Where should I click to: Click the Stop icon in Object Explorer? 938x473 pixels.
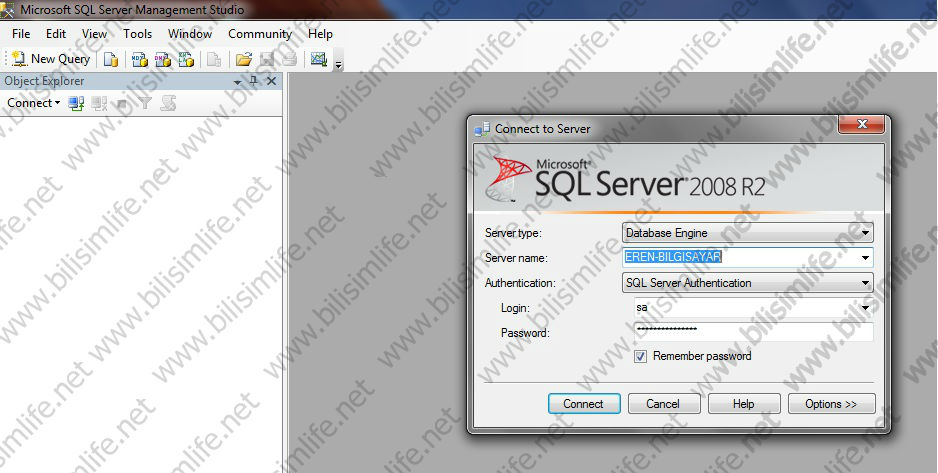coord(122,103)
